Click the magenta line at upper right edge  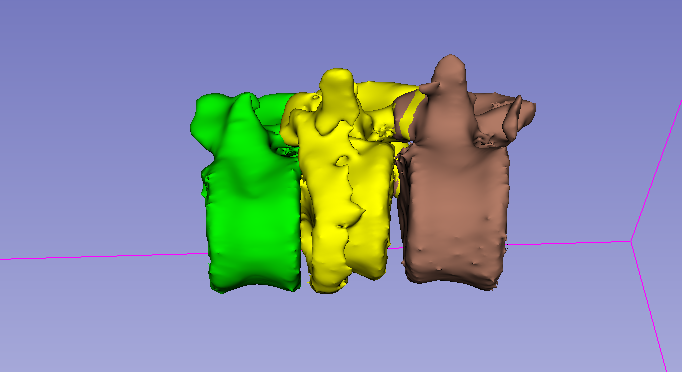pos(657,170)
